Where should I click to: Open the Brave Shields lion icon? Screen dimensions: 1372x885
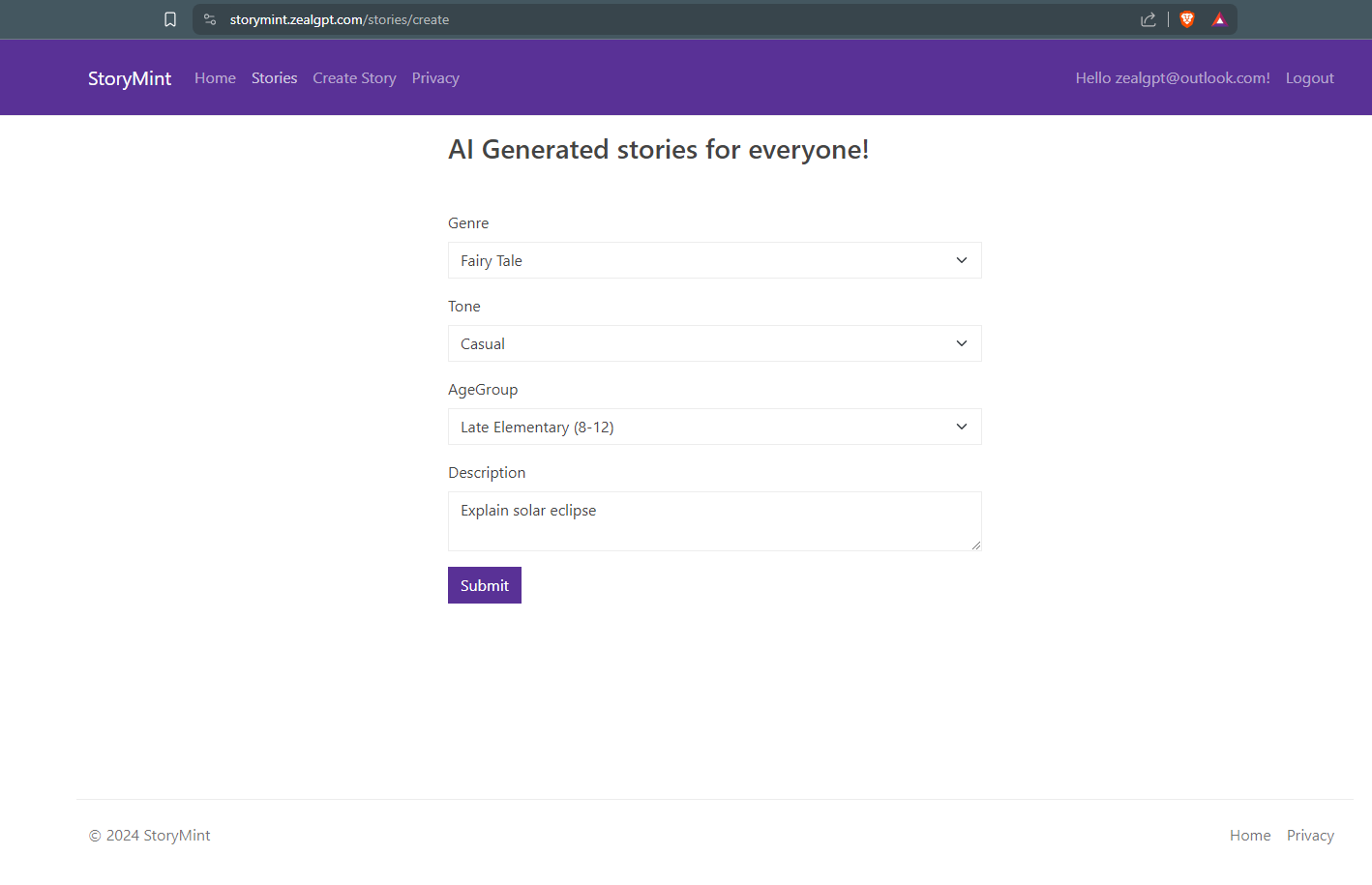click(1187, 19)
